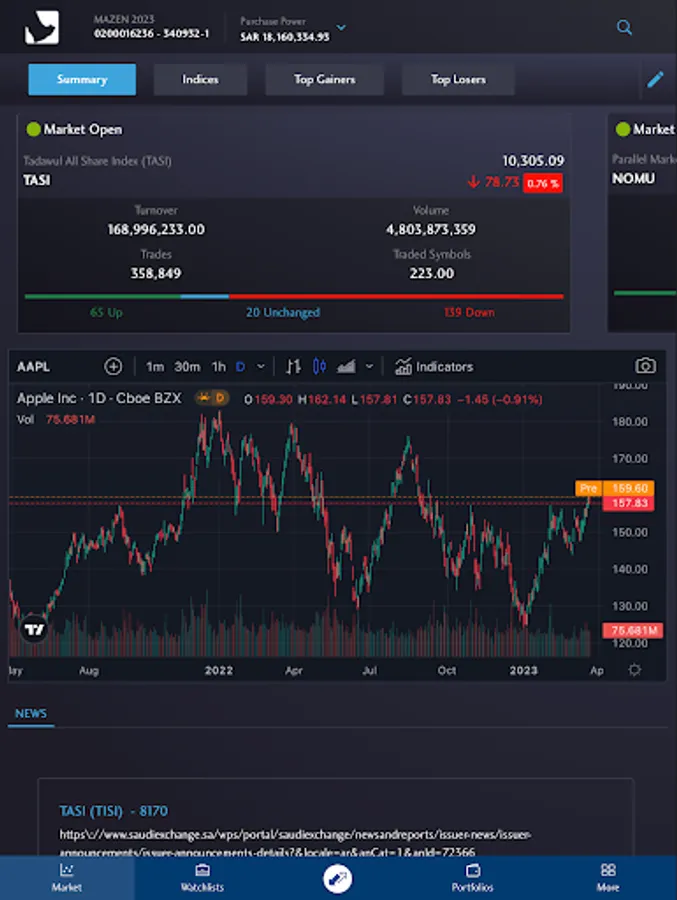The height and width of the screenshot is (900, 677).
Task: Click the AAPL symbol field
Action: [33, 366]
